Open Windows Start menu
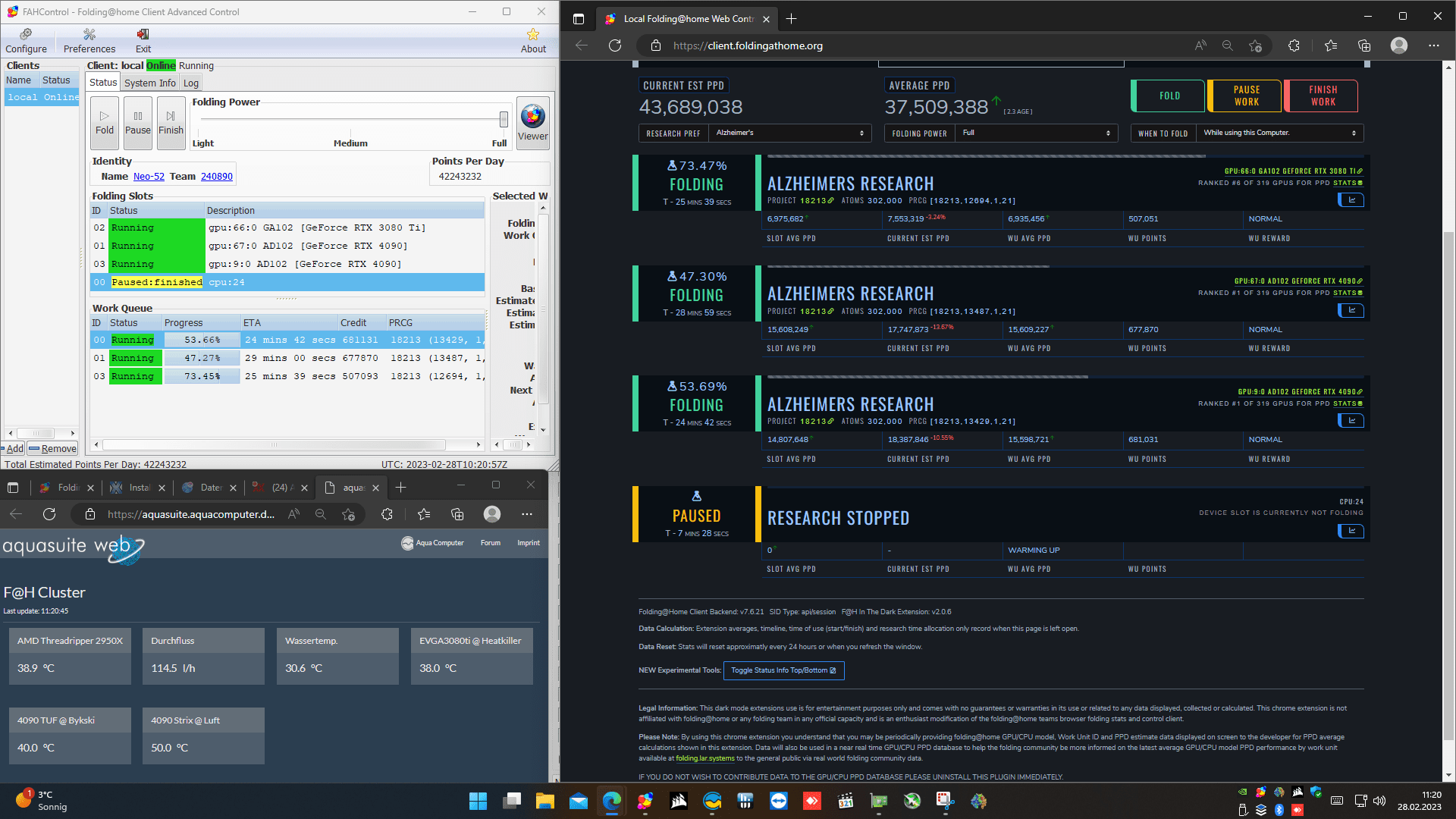Viewport: 1456px width, 819px height. [478, 801]
